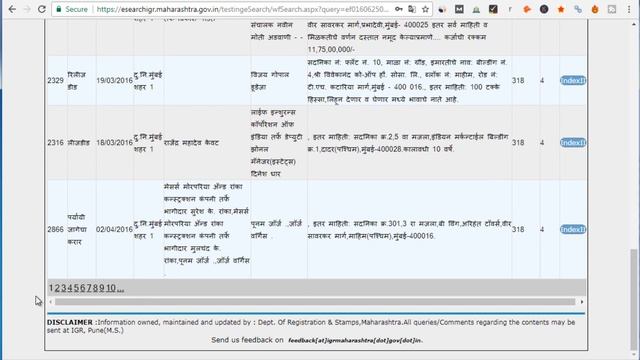
Task: Click the date 18/03/2016
Action: pos(114,142)
